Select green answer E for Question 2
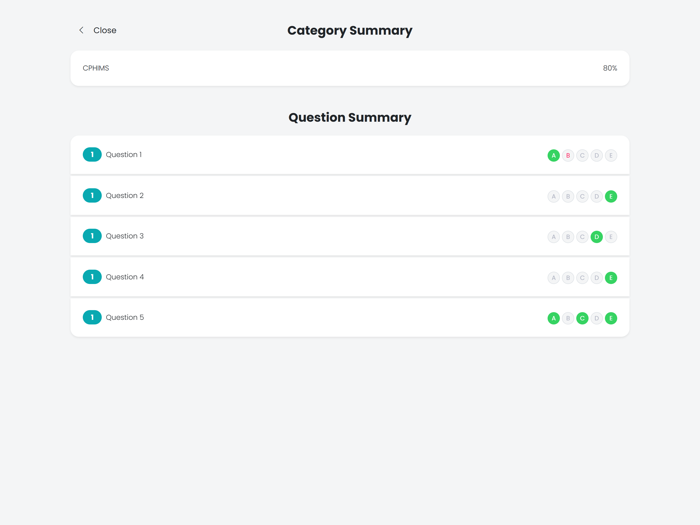This screenshot has width=700, height=525. coord(611,196)
